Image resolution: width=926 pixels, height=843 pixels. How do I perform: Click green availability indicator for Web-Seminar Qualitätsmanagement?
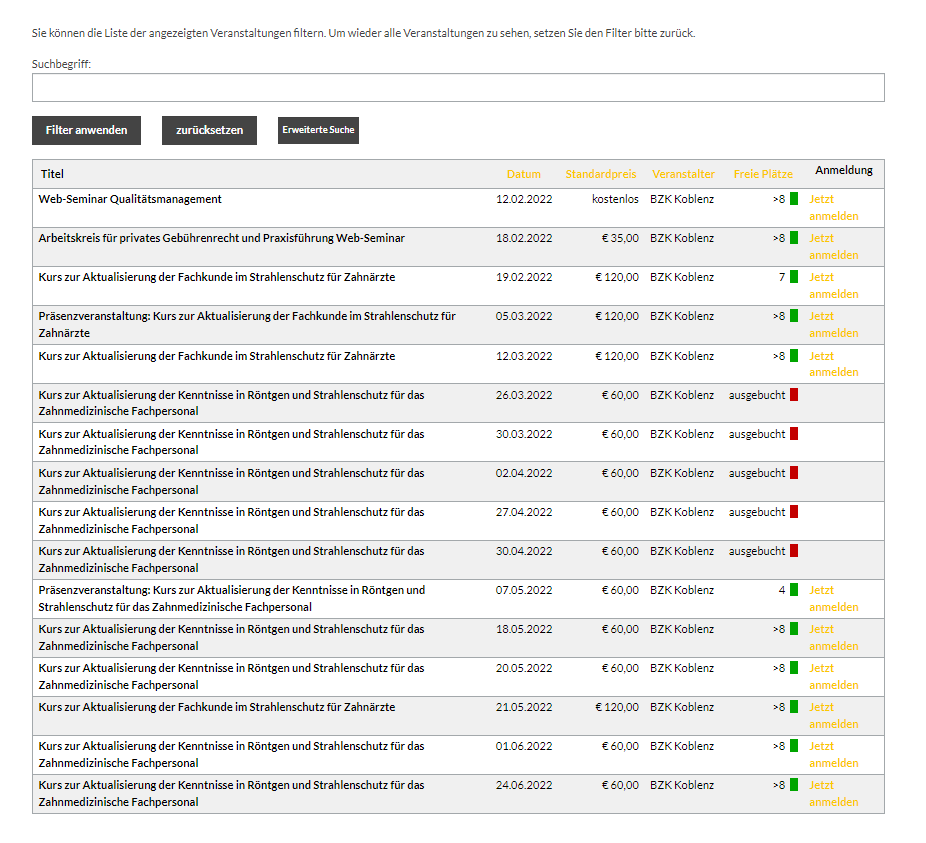pos(794,199)
